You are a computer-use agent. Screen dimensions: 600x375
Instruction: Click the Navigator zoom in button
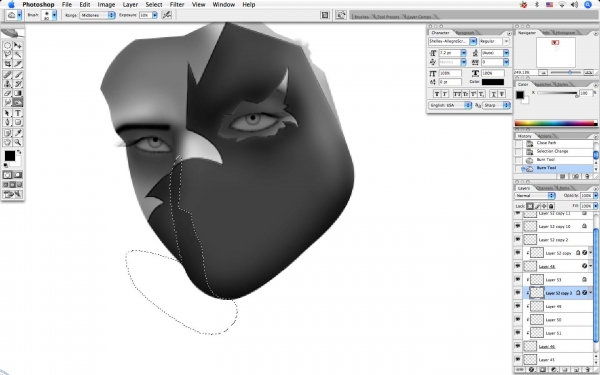pos(589,72)
